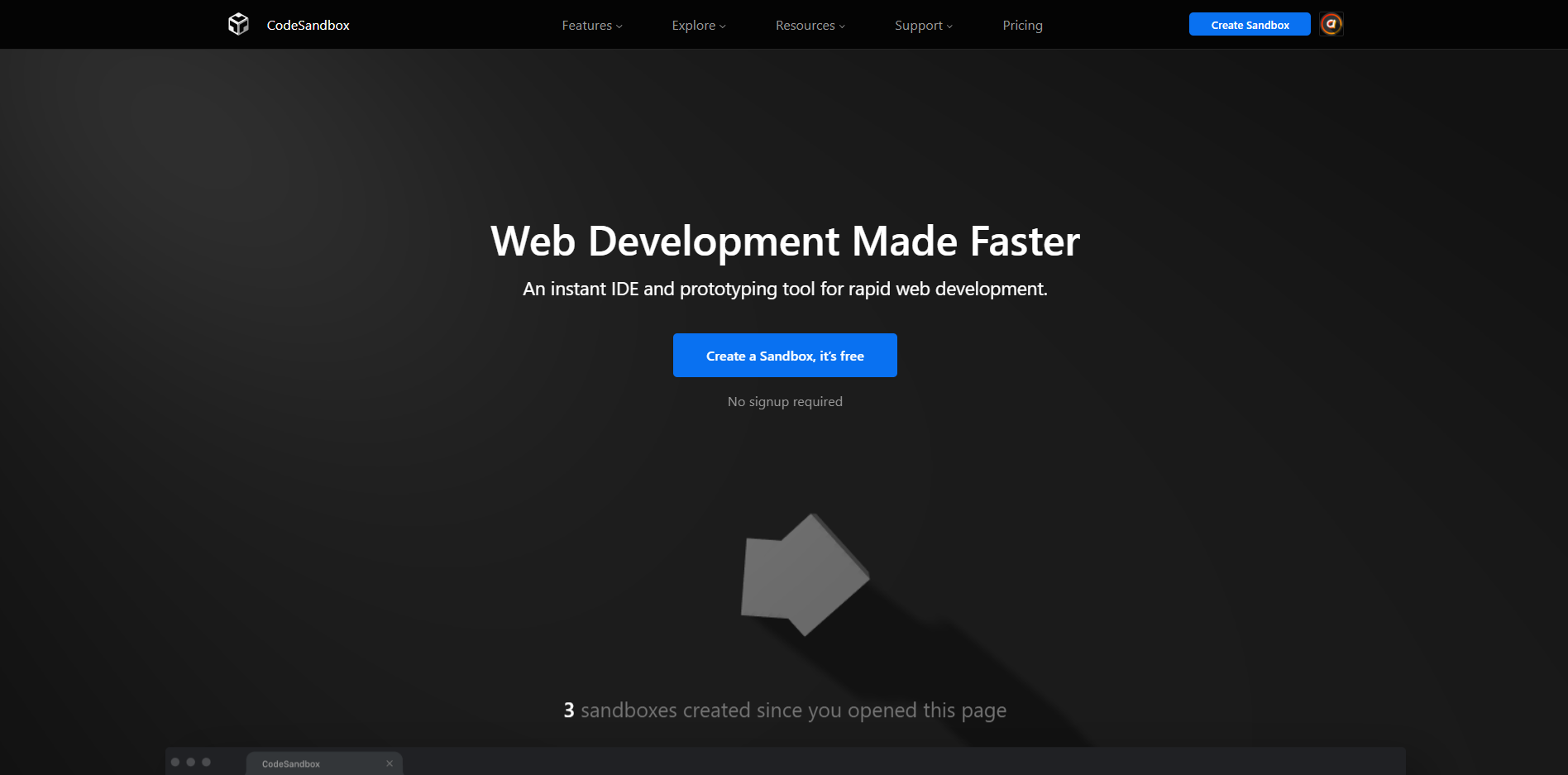1568x775 pixels.
Task: Click the CodeSandbox brand name text
Action: click(308, 26)
